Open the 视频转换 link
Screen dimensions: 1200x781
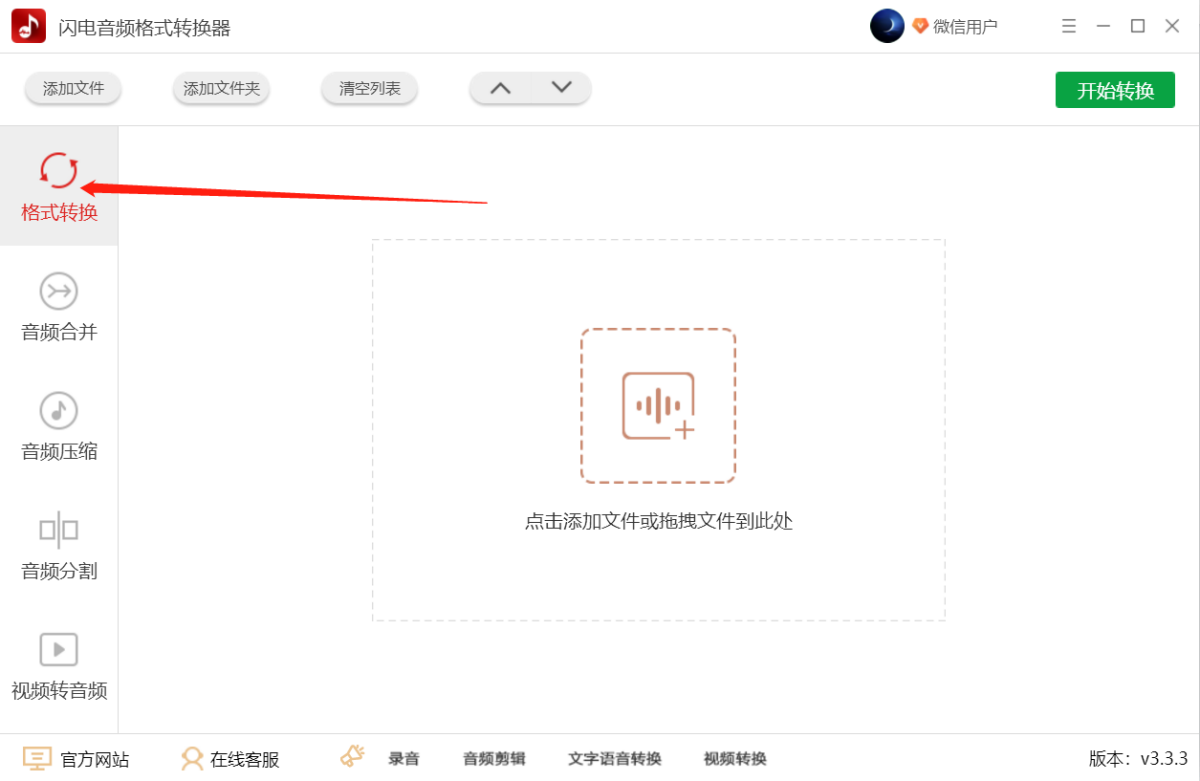(x=735, y=759)
